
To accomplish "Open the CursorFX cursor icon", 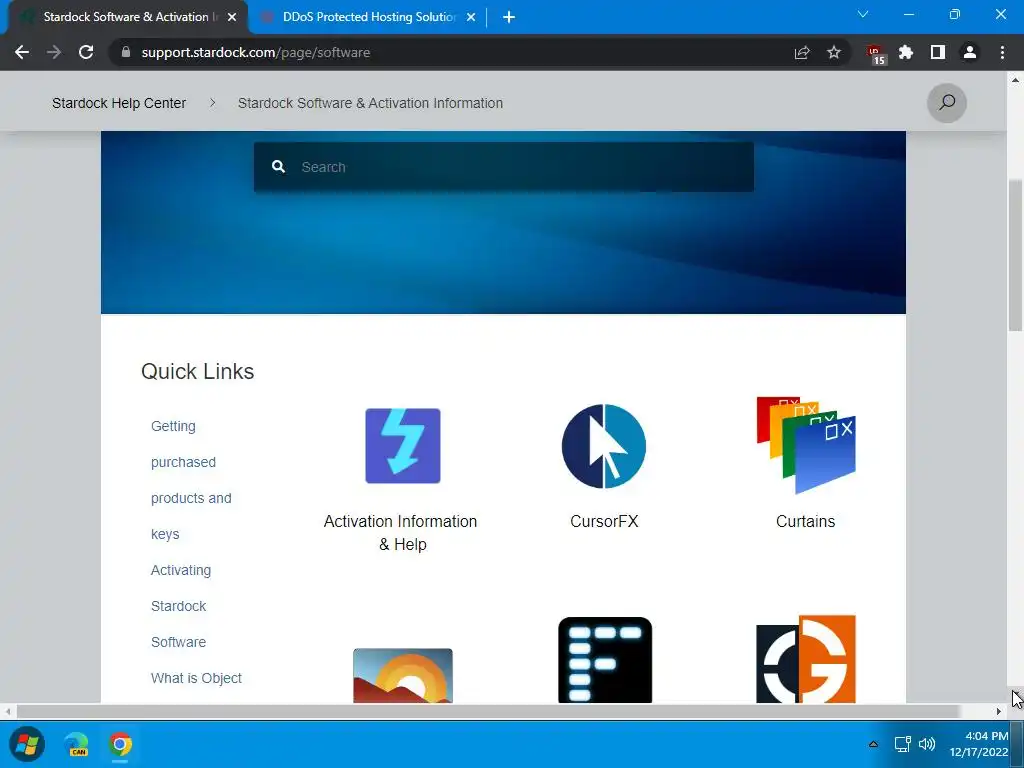I will coord(604,446).
